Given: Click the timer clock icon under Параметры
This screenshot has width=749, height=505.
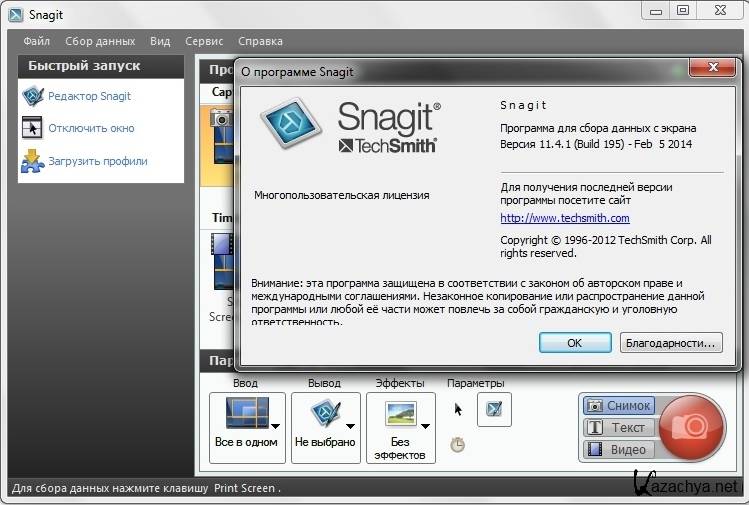Looking at the screenshot, I should tap(458, 445).
